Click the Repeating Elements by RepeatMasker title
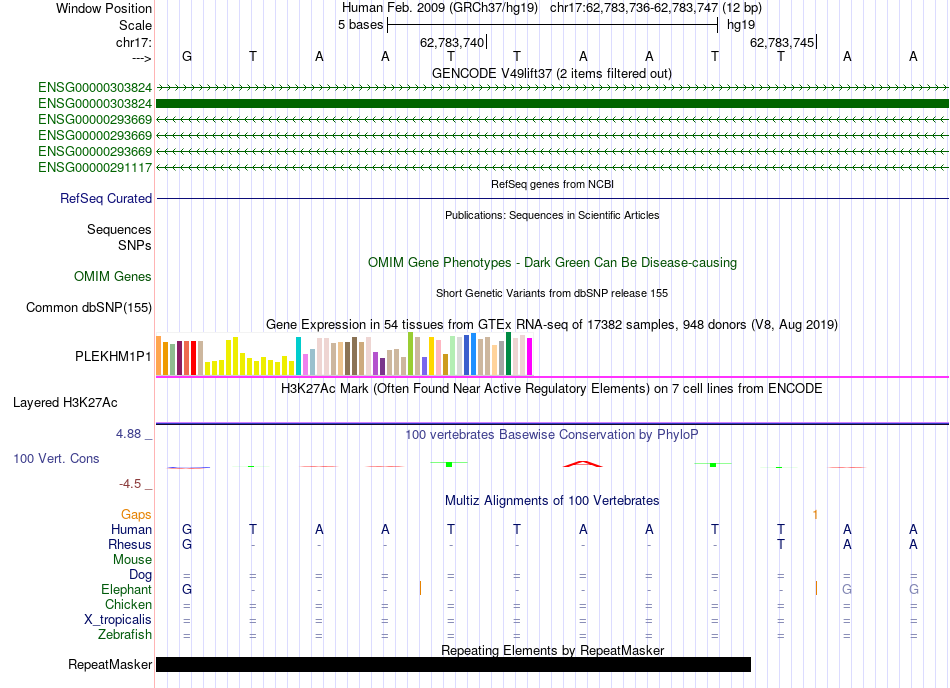 (552, 650)
